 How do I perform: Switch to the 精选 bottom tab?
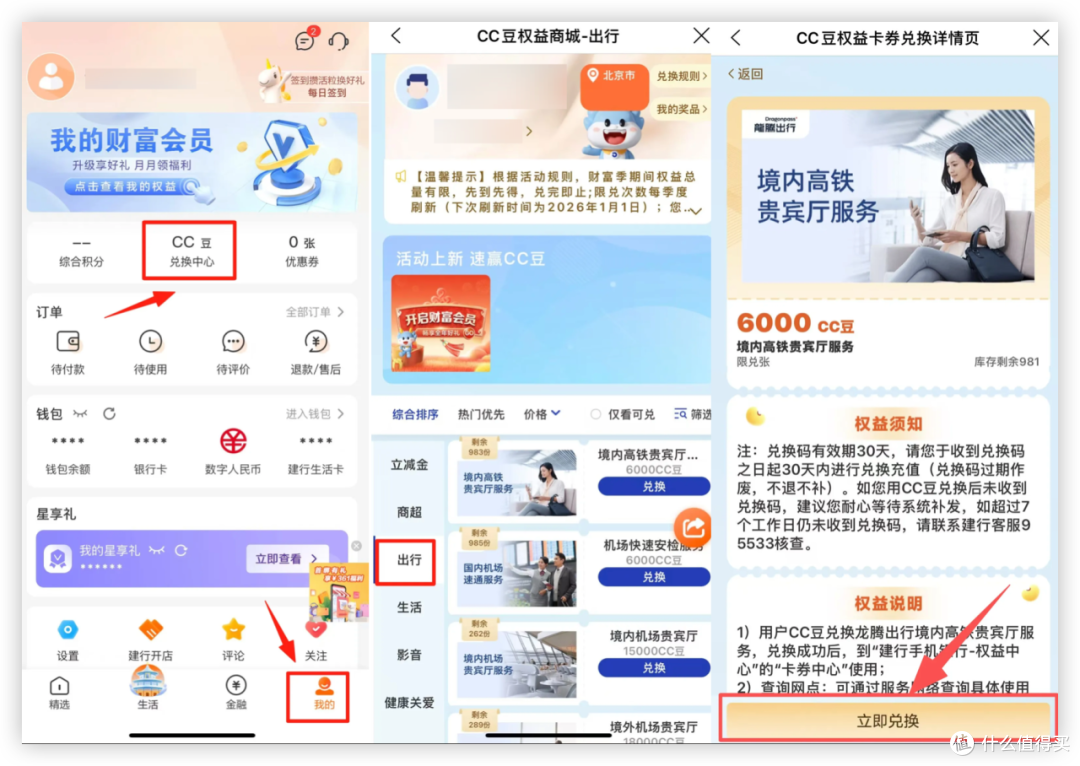coord(59,692)
